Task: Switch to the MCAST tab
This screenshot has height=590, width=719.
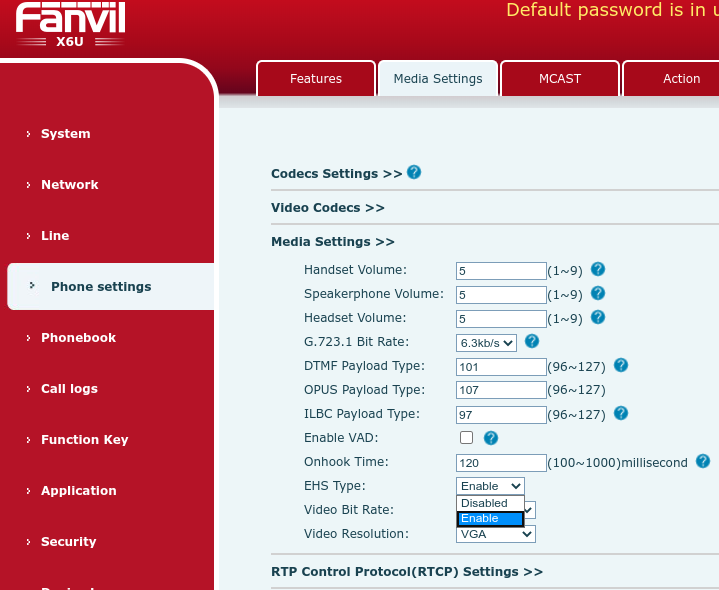Action: [560, 78]
